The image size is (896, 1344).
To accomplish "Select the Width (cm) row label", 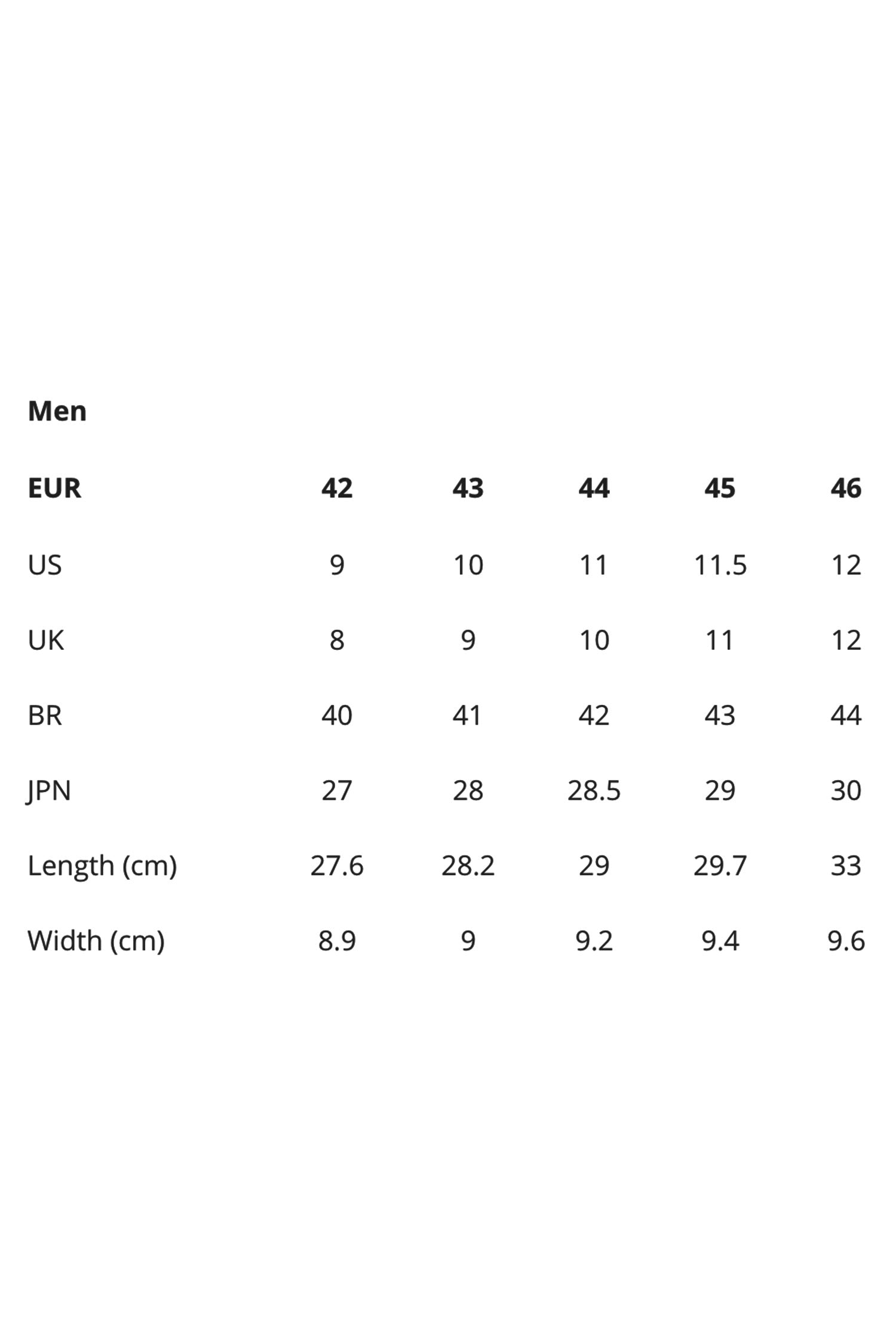I will [96, 941].
